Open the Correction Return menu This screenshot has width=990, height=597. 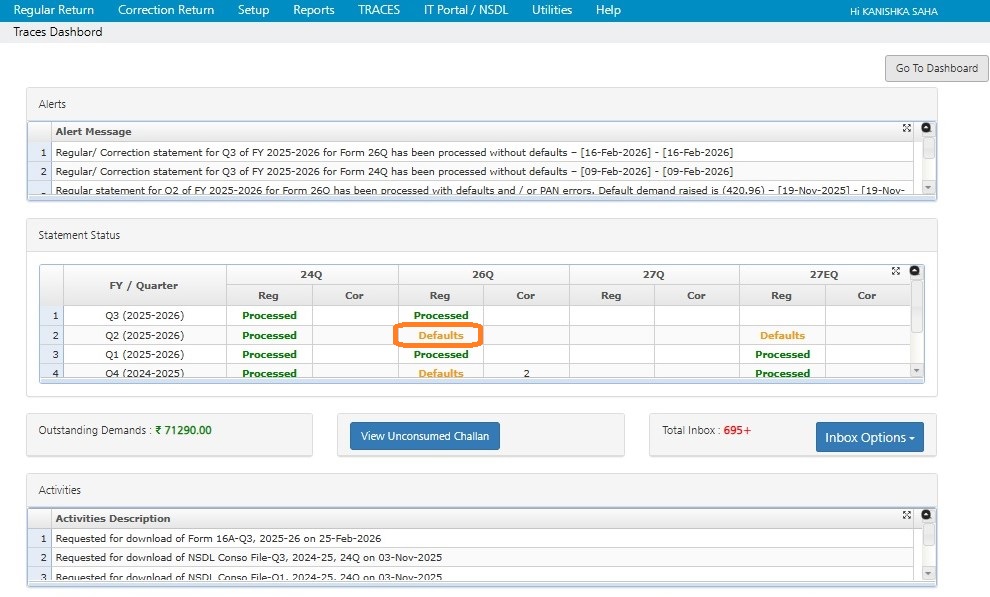click(x=166, y=10)
